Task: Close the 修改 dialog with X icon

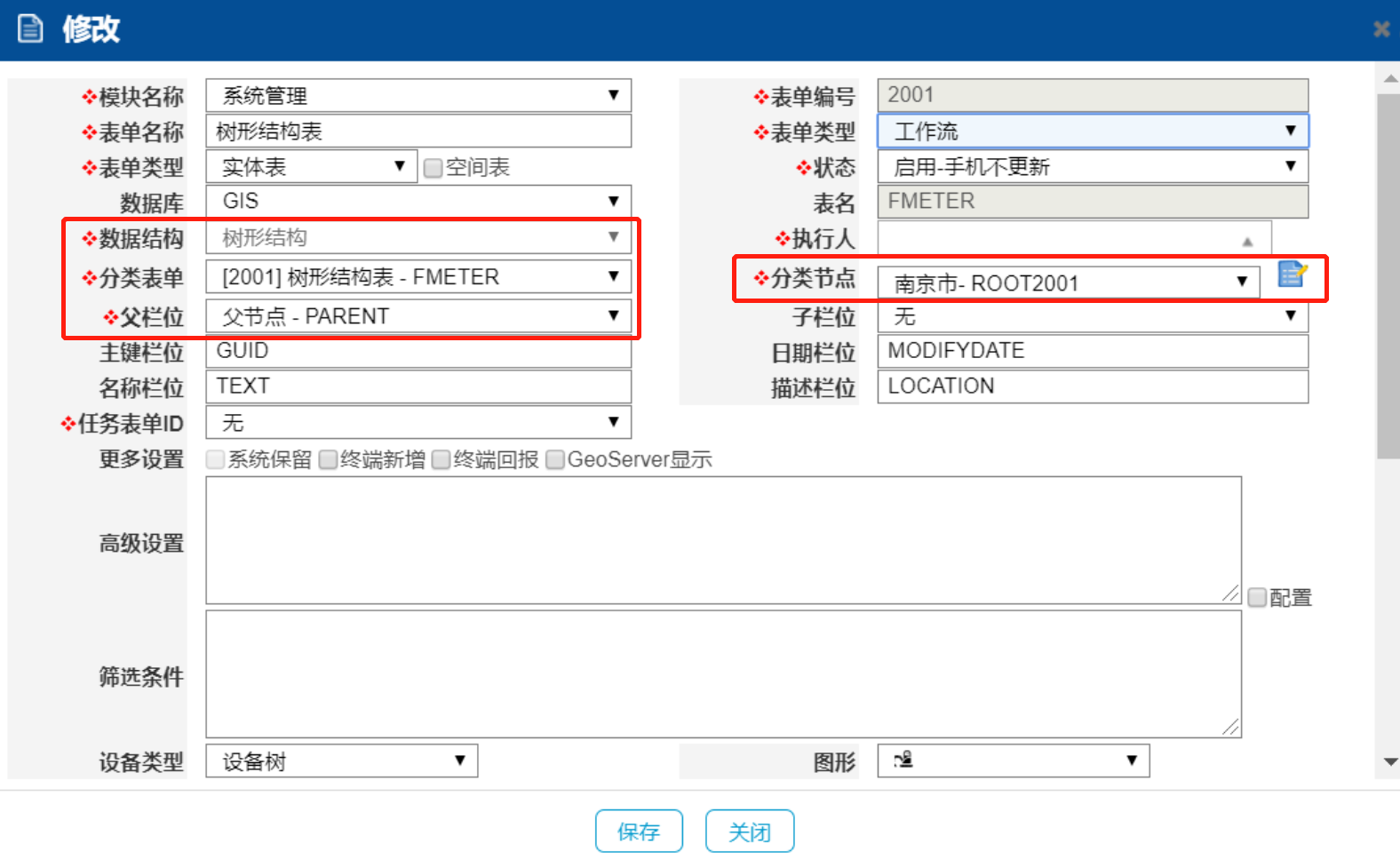Action: point(1381,29)
